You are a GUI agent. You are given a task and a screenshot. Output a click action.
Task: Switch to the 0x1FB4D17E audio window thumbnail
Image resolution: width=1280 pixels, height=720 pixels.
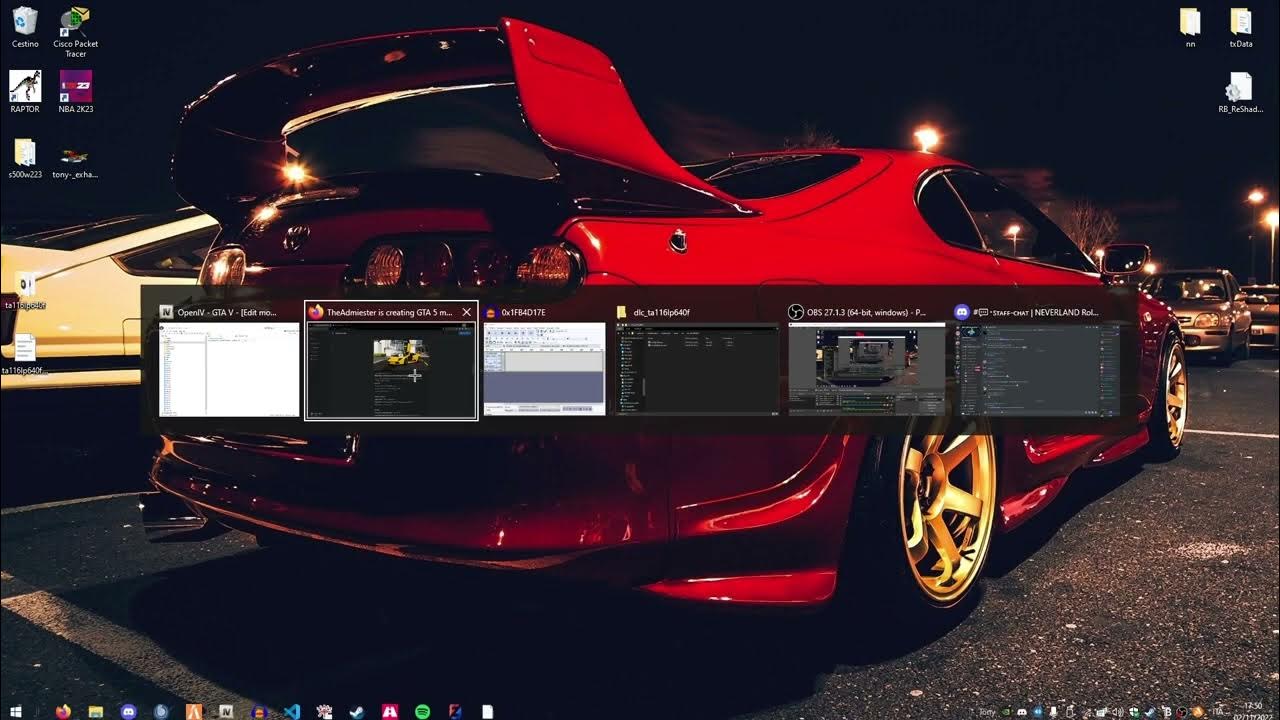544,369
